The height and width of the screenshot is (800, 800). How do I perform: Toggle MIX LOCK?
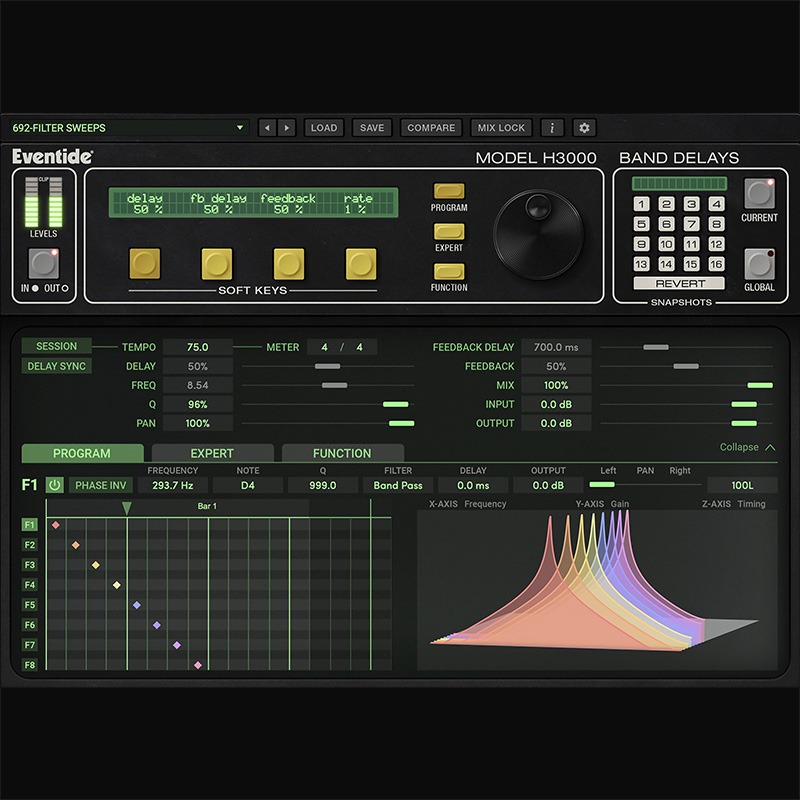tap(501, 128)
